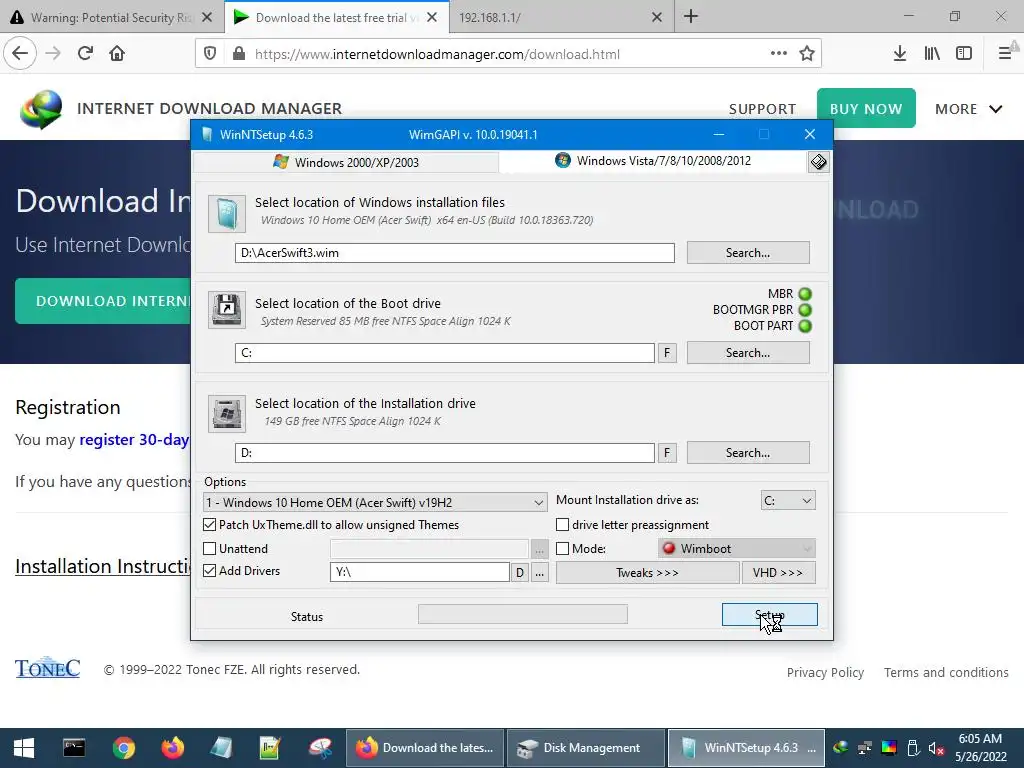This screenshot has width=1024, height=768.
Task: Click the BOOT PART green status light
Action: (x=805, y=326)
